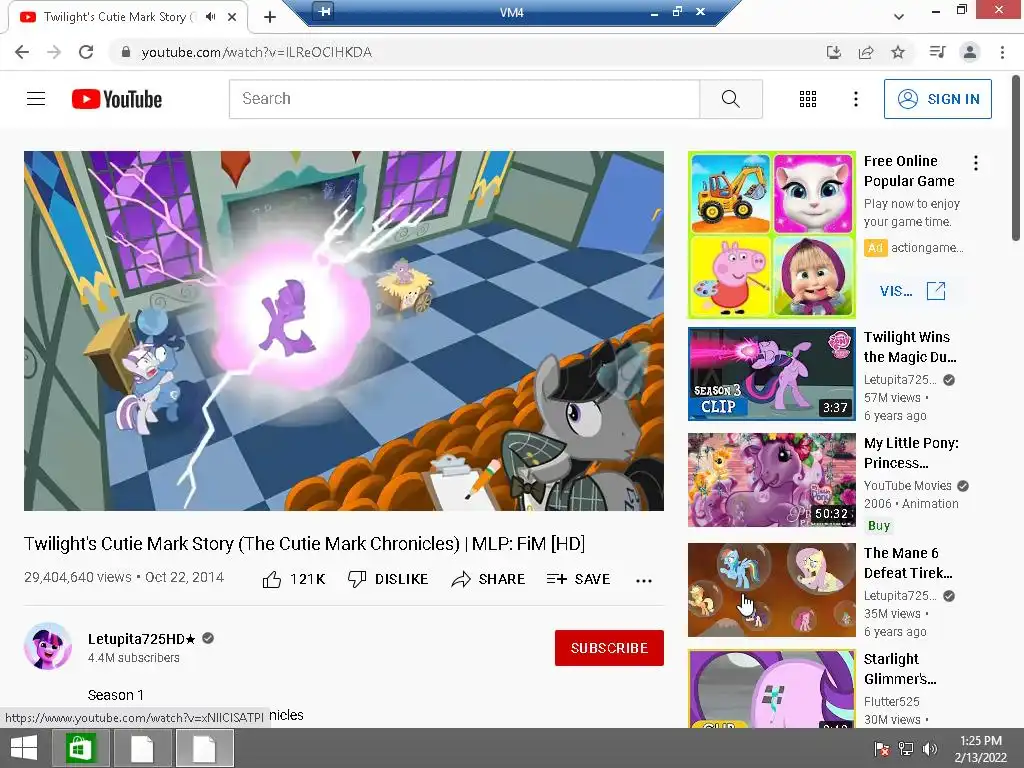This screenshot has height=768, width=1024.
Task: Click the network tray icon
Action: coord(906,749)
